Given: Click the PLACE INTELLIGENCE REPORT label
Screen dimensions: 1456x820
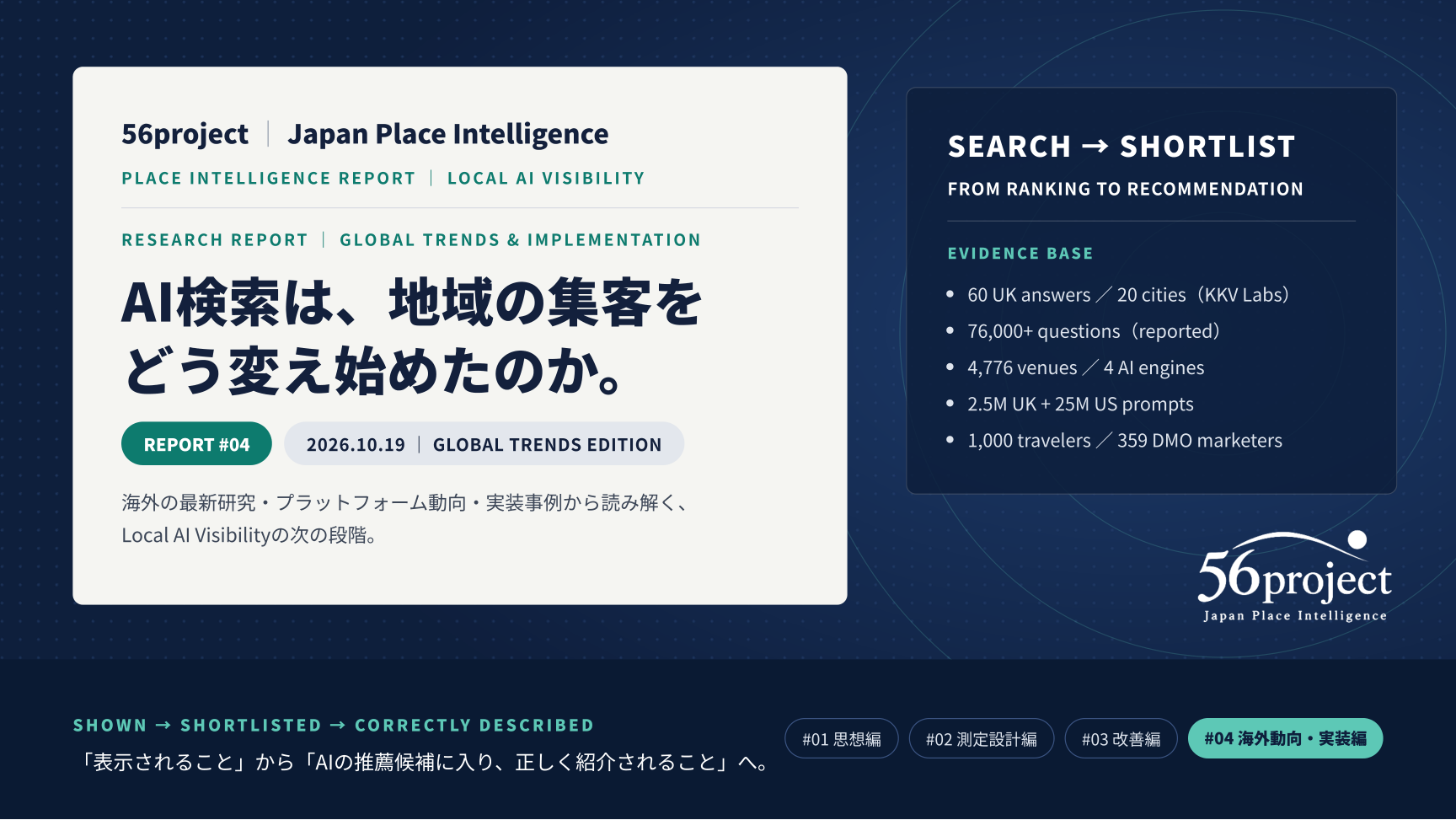Looking at the screenshot, I should [x=269, y=179].
